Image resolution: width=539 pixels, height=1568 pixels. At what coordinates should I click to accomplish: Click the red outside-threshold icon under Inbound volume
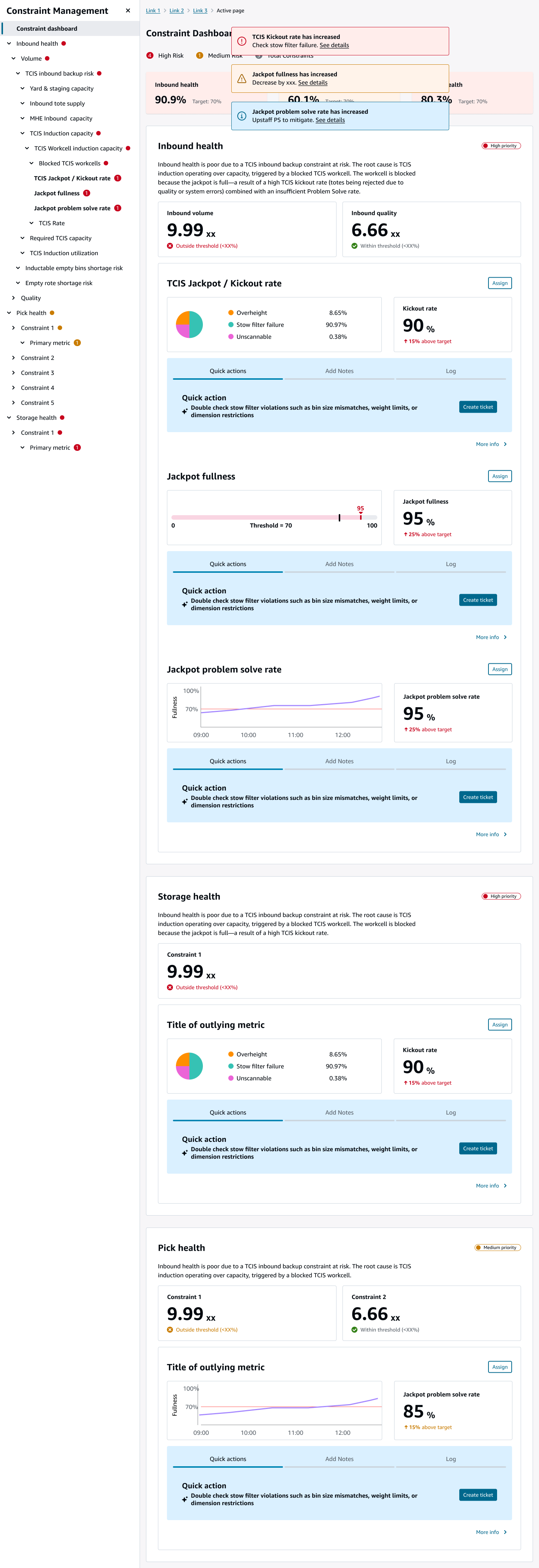(x=170, y=246)
